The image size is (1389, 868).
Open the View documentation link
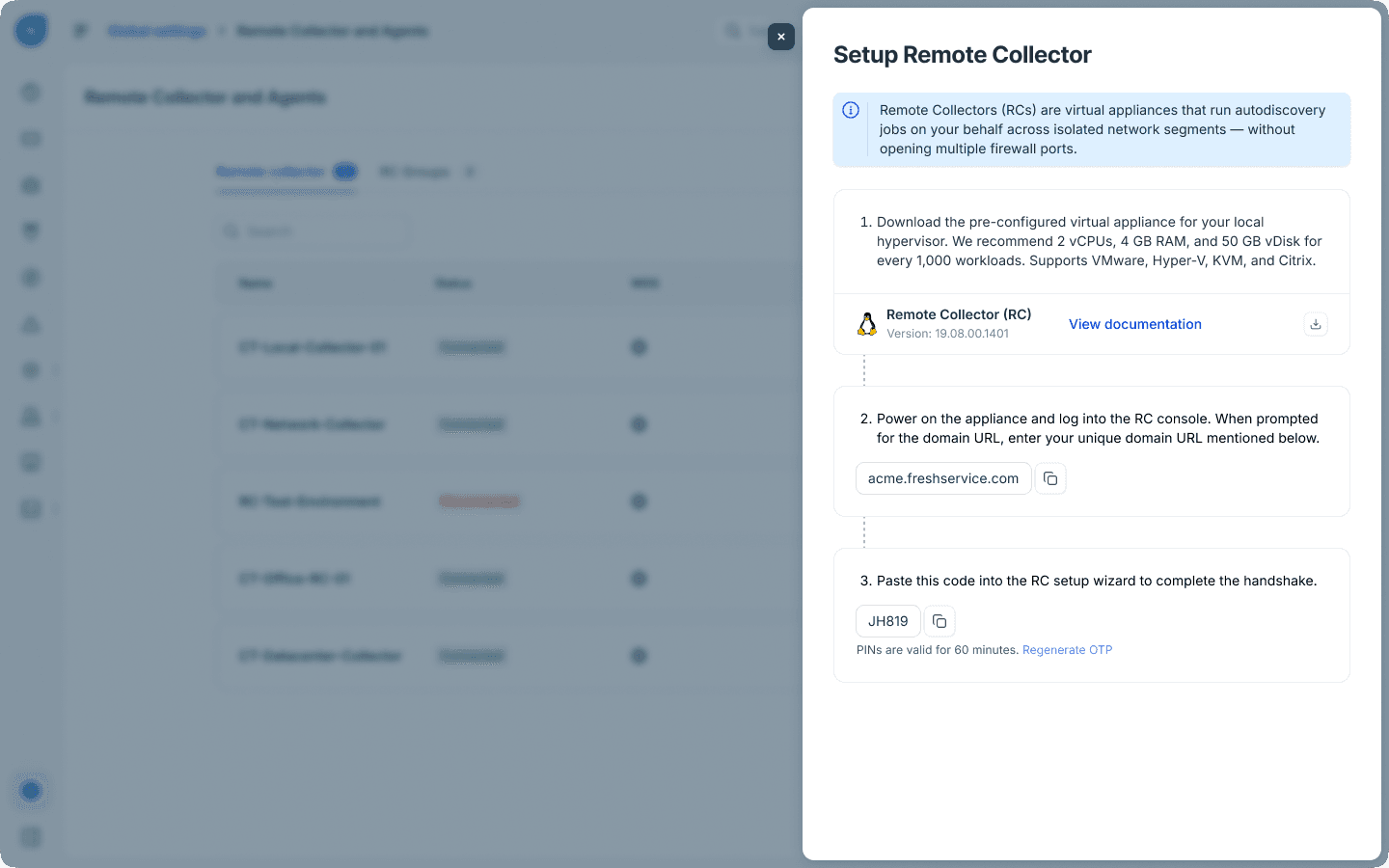[1135, 324]
